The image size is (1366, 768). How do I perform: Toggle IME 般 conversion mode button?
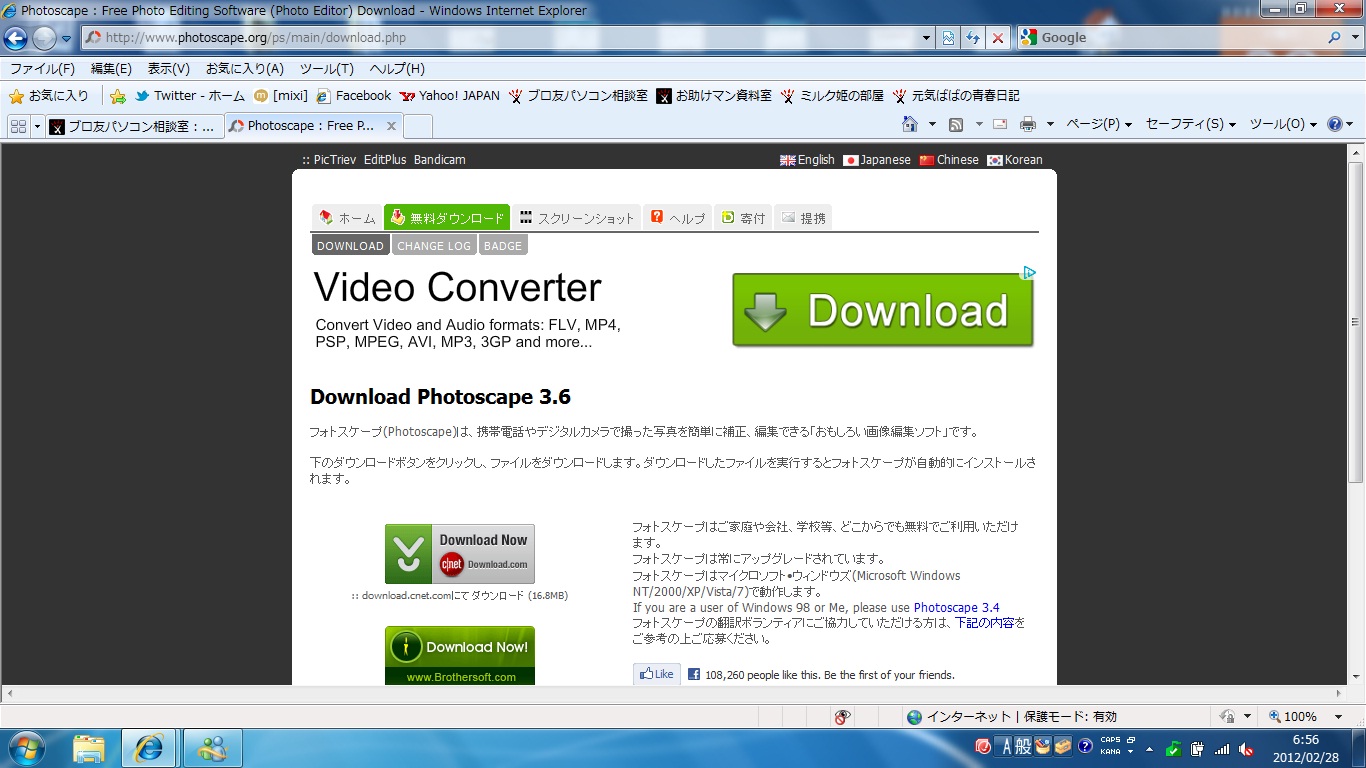click(1022, 746)
